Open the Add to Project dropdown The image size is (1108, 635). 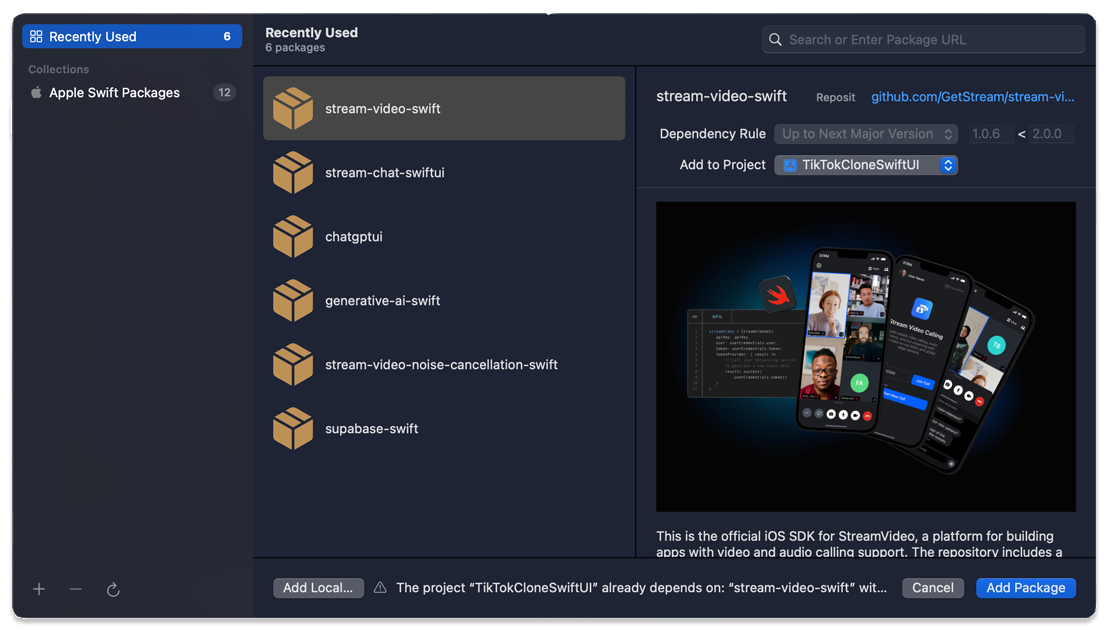(866, 164)
